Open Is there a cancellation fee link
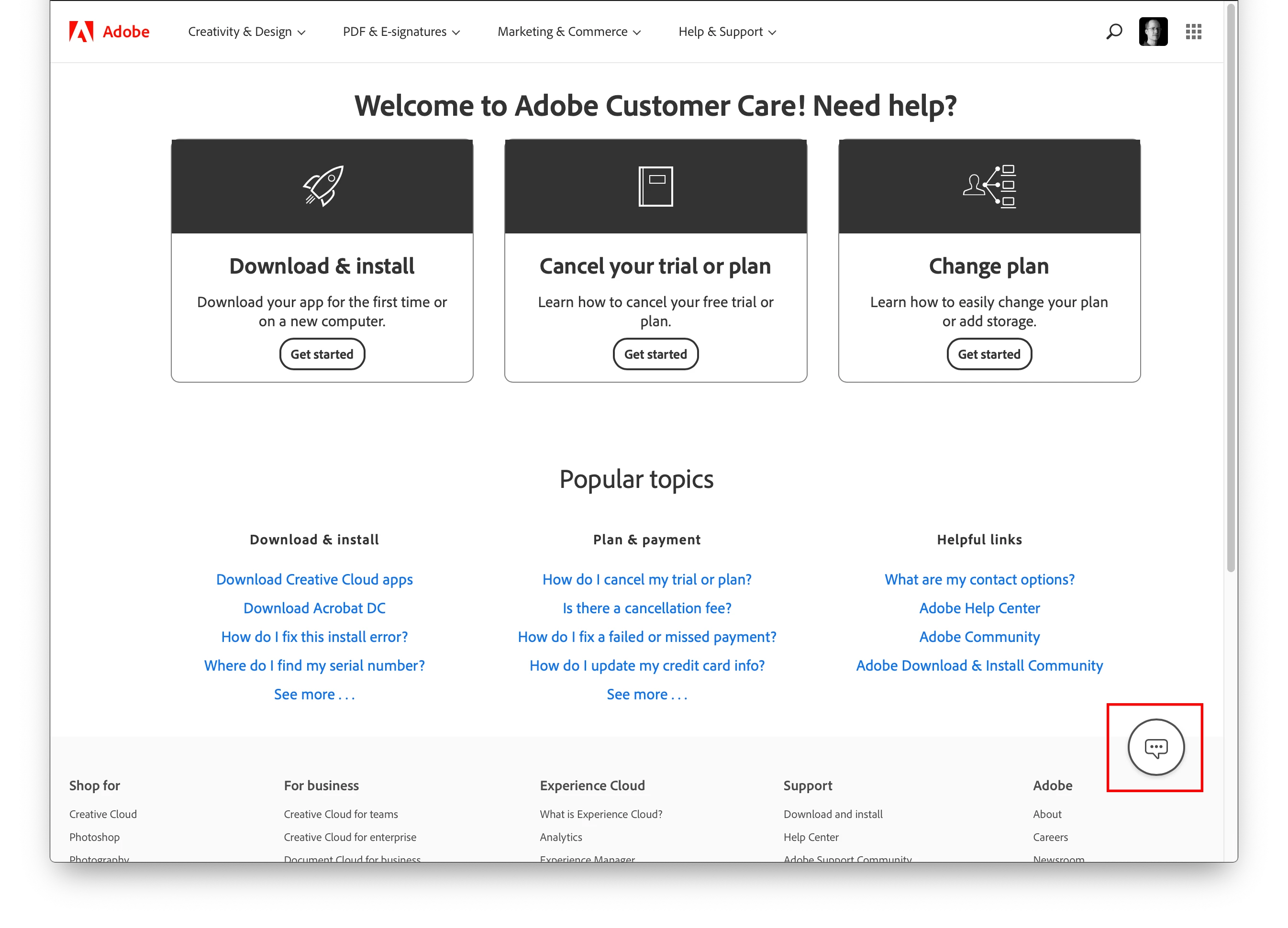 pos(647,608)
